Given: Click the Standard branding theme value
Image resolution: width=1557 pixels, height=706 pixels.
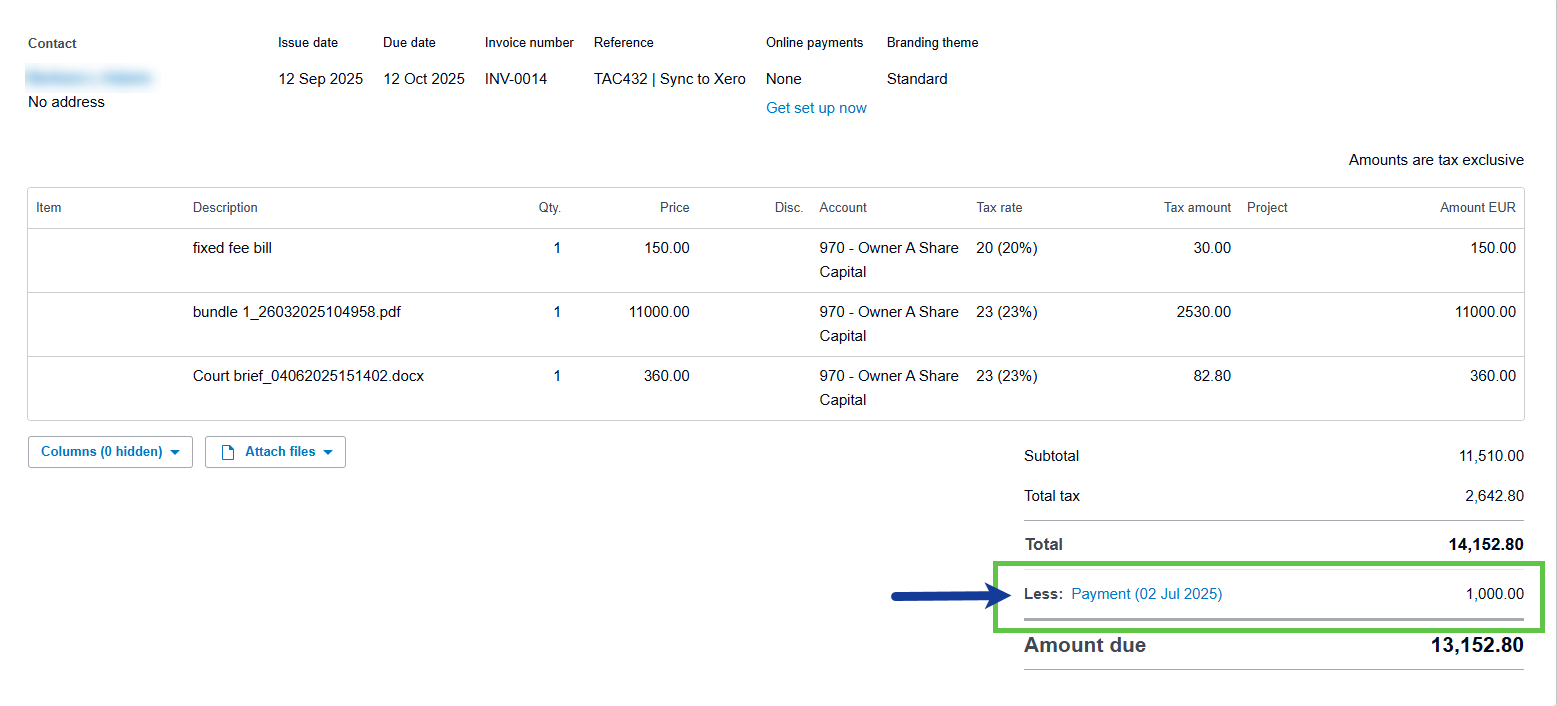Looking at the screenshot, I should click(x=916, y=79).
